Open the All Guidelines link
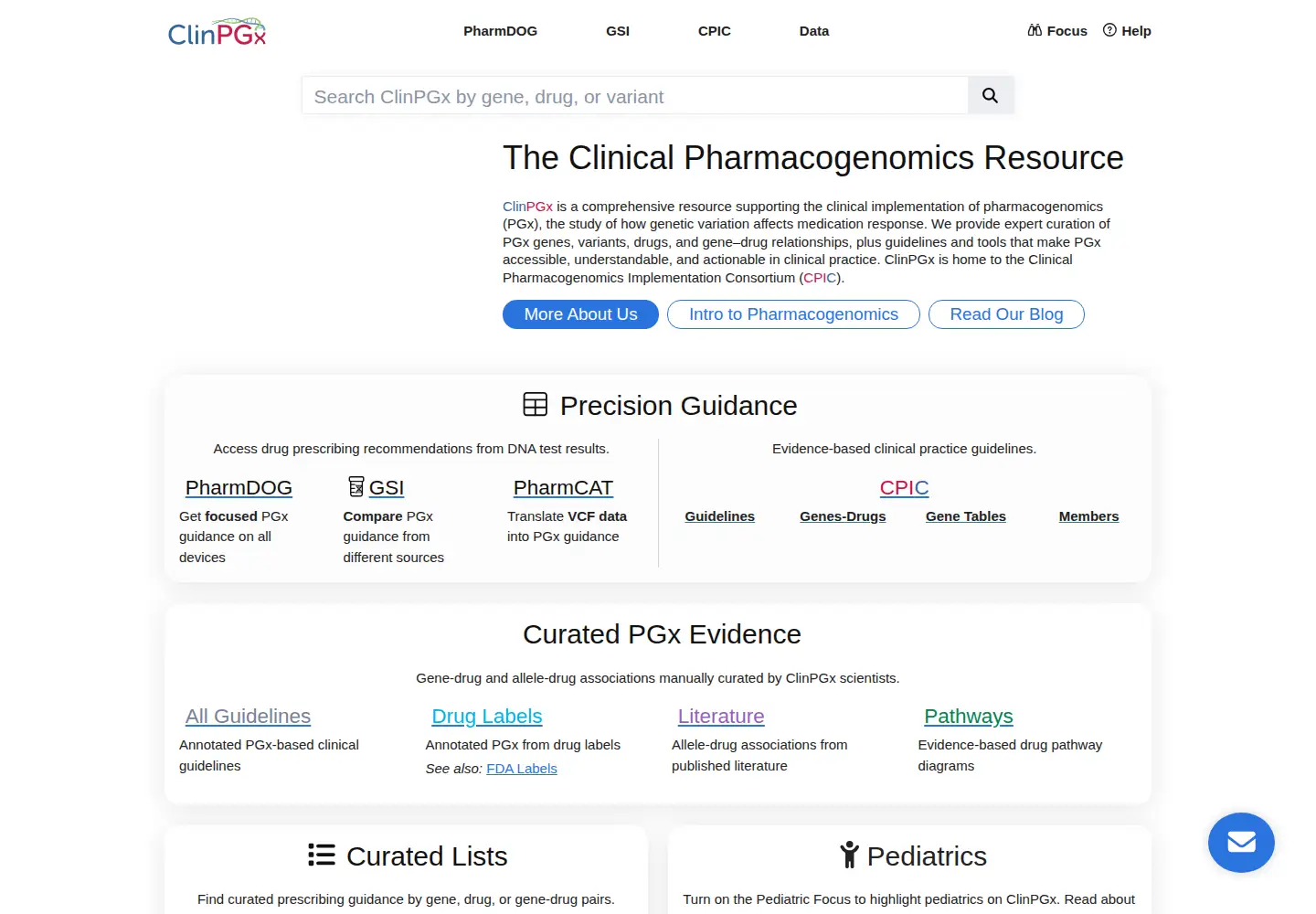This screenshot has width=1316, height=914. (x=248, y=717)
